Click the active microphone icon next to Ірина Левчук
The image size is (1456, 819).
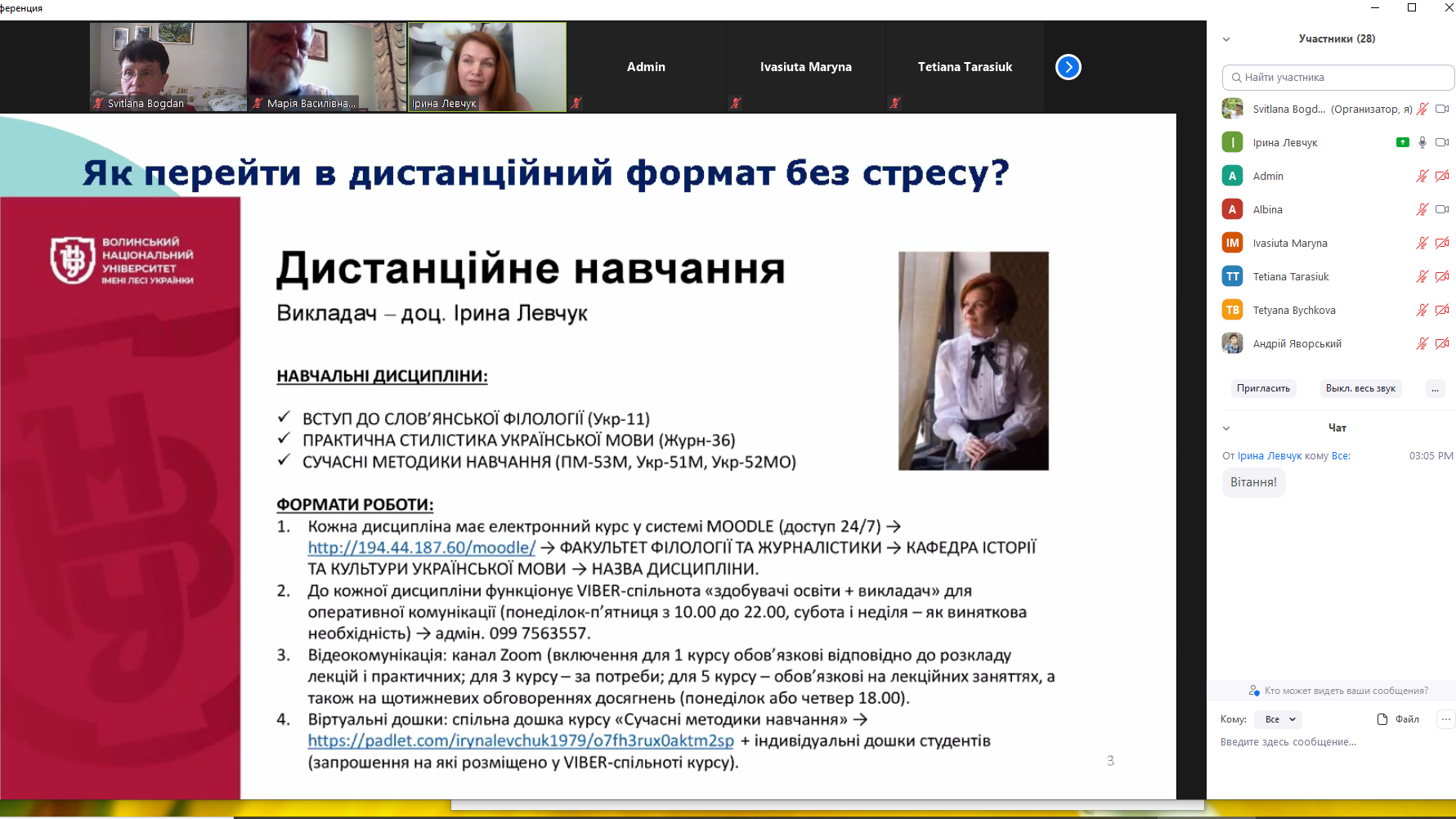[1422, 141]
